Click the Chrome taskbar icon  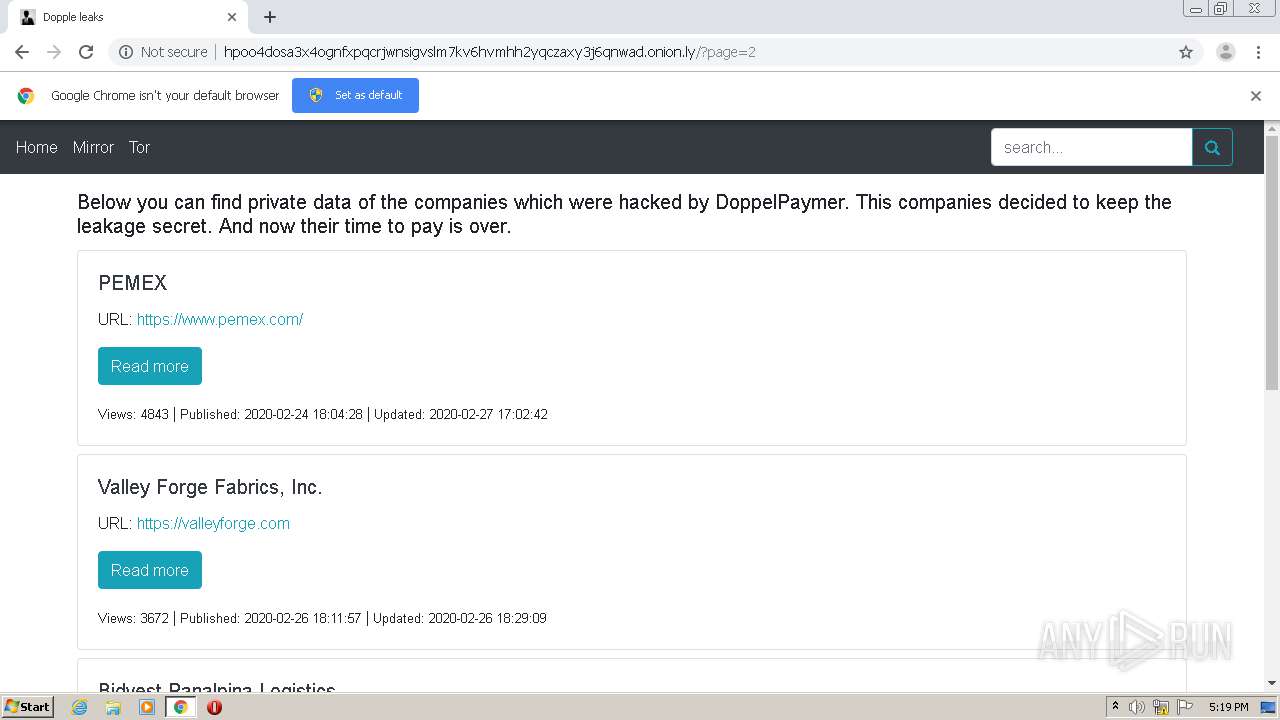click(x=180, y=707)
